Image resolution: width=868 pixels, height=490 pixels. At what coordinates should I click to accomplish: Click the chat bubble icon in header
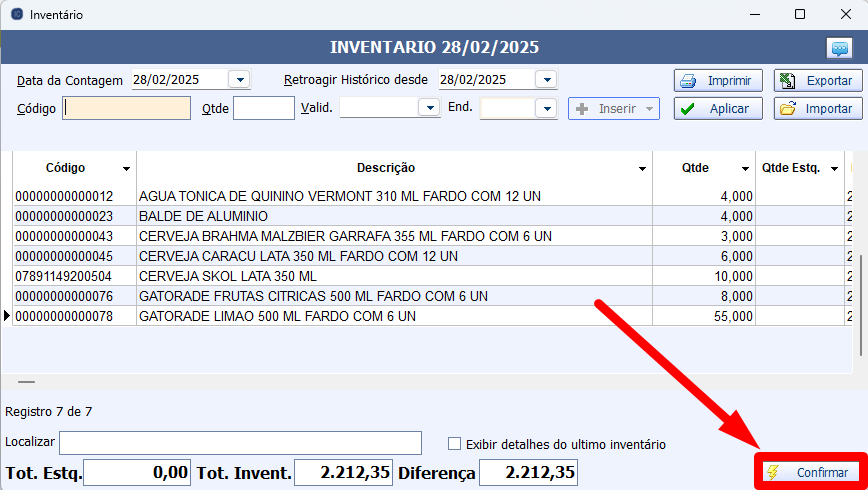838,48
